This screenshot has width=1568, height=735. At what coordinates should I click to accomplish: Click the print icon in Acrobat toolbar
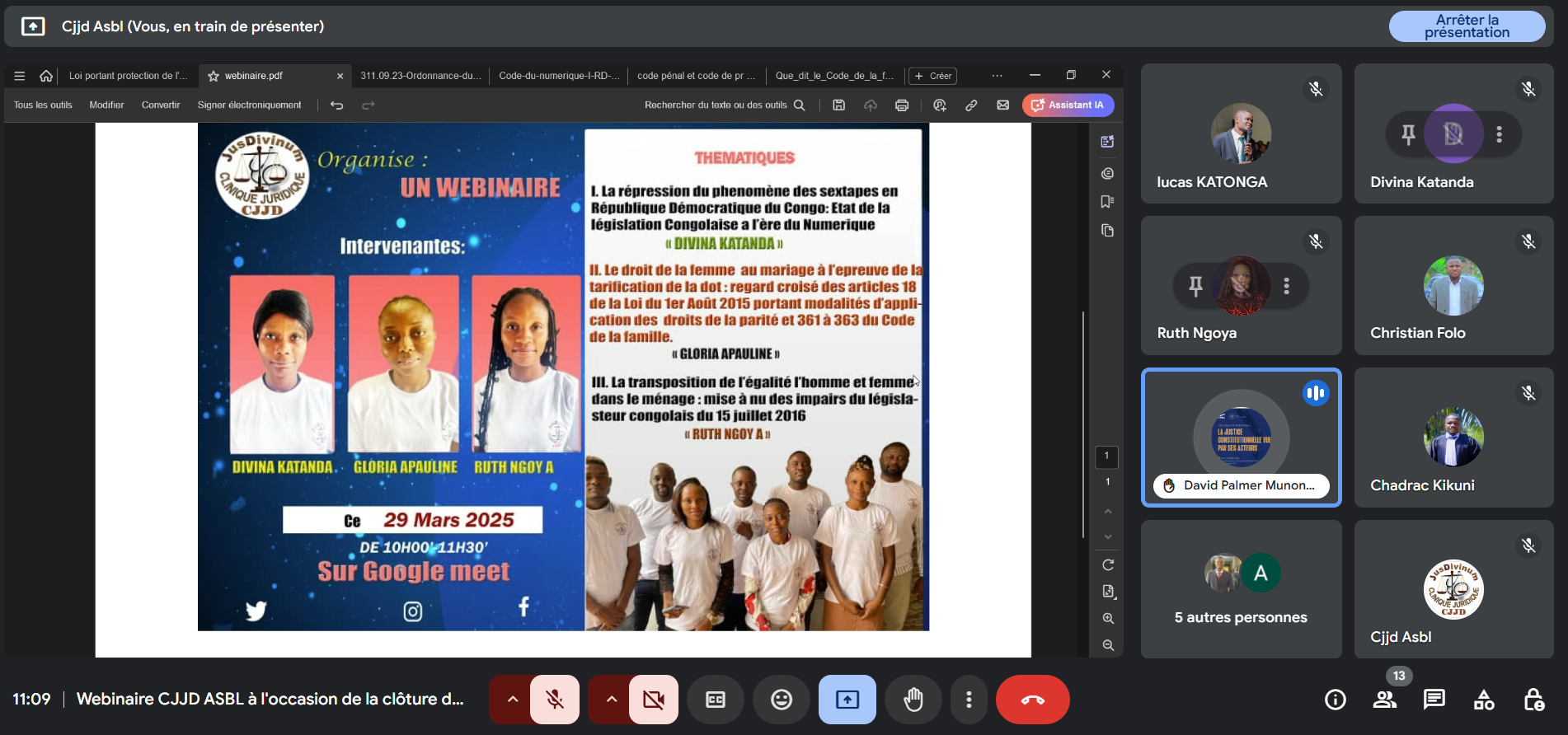click(902, 105)
